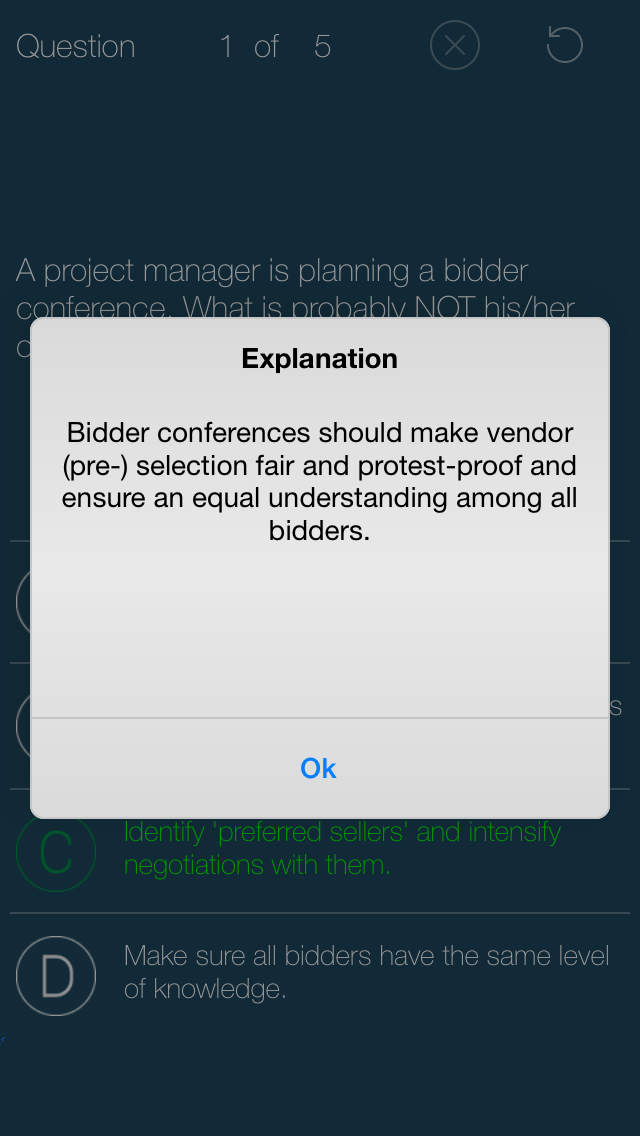Screen dimensions: 640x1136
Task: Click the word 'bidders.' ending the explanation
Action: click(320, 531)
